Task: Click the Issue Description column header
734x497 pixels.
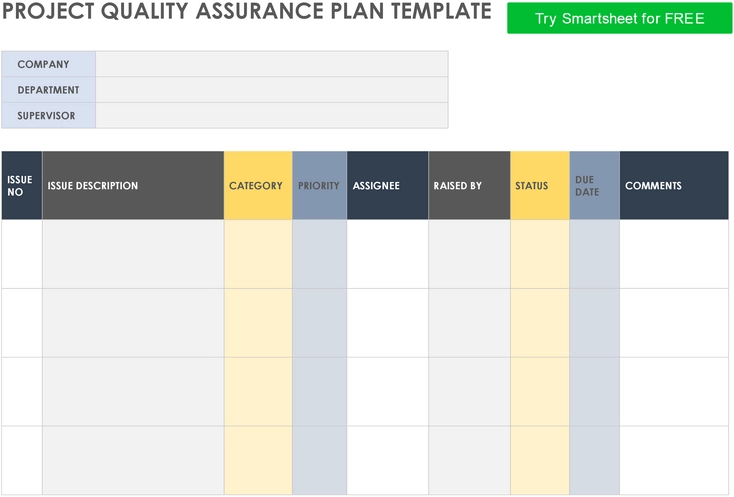Action: (133, 185)
